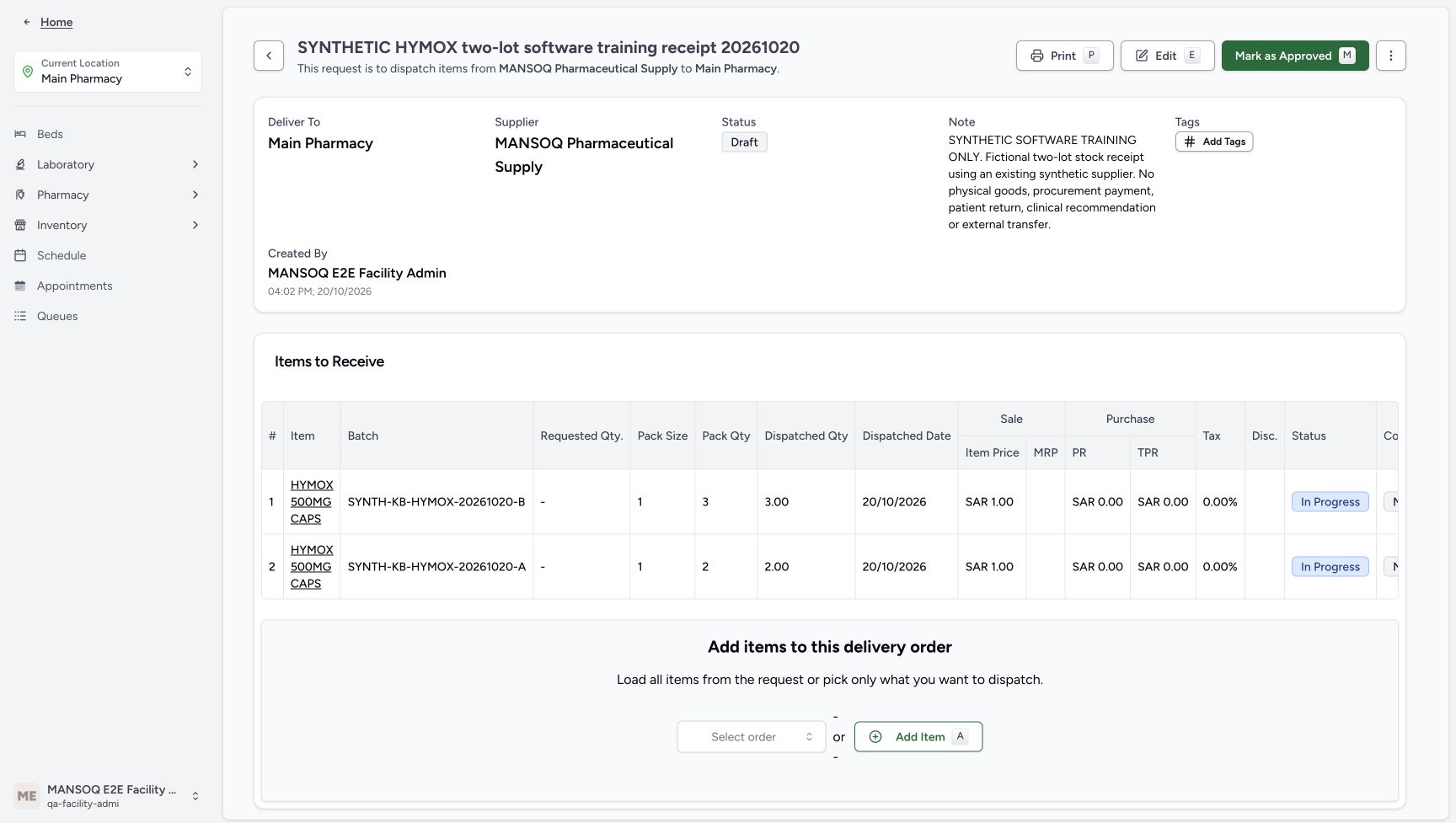This screenshot has width=1456, height=823.
Task: Open the HYMOX 500MG CAPS link in row 2
Action: coord(311,567)
